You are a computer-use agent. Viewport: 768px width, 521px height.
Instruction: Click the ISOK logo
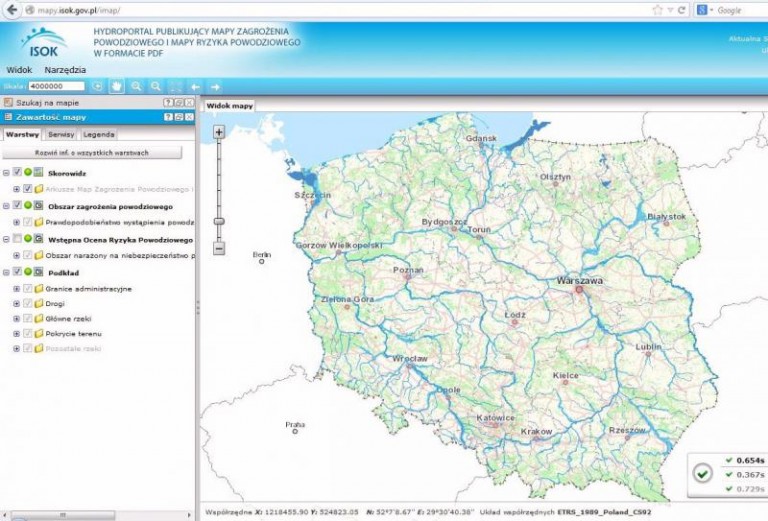(x=44, y=43)
